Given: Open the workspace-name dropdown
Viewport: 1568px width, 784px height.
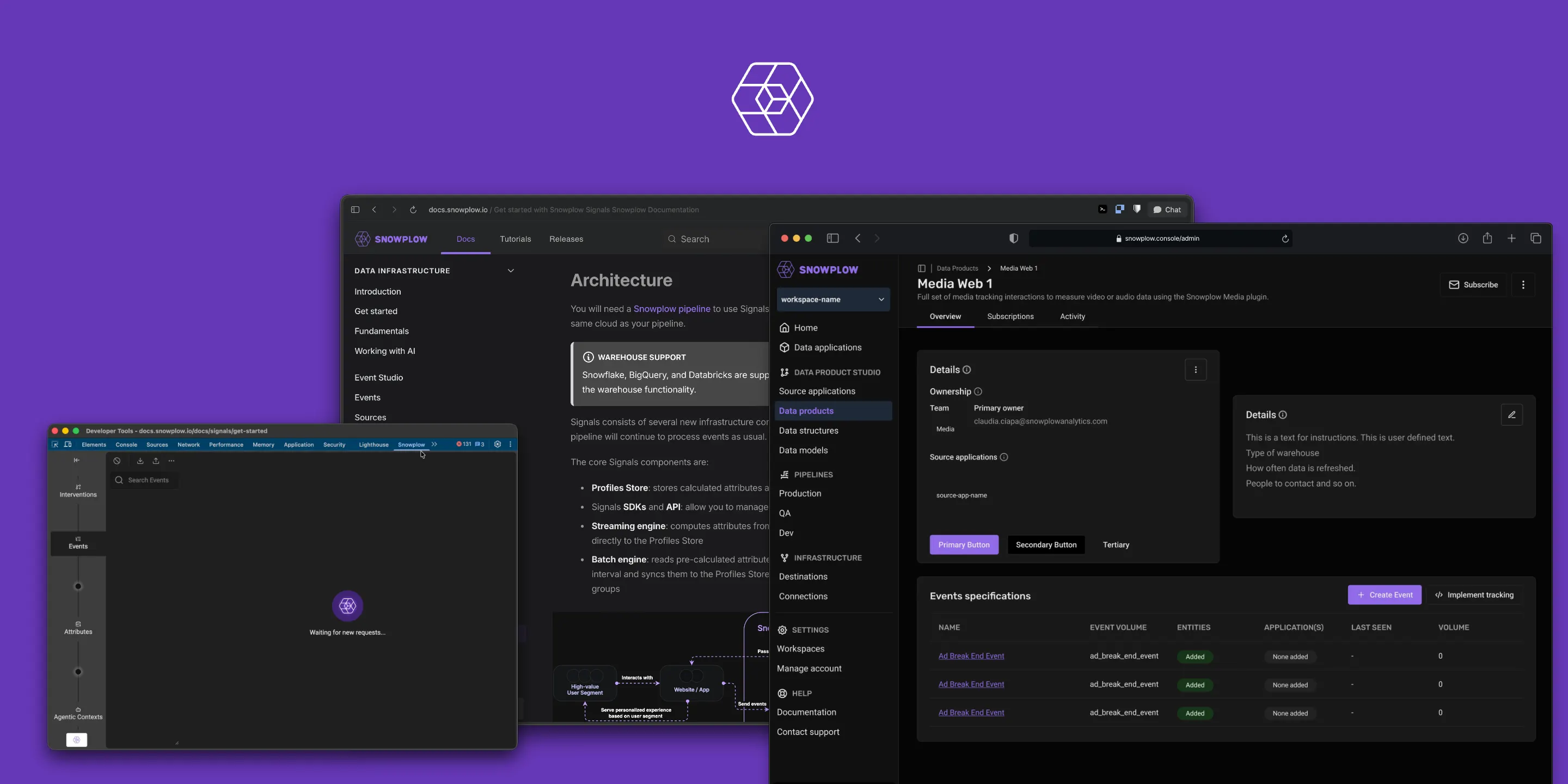Looking at the screenshot, I should (x=832, y=299).
